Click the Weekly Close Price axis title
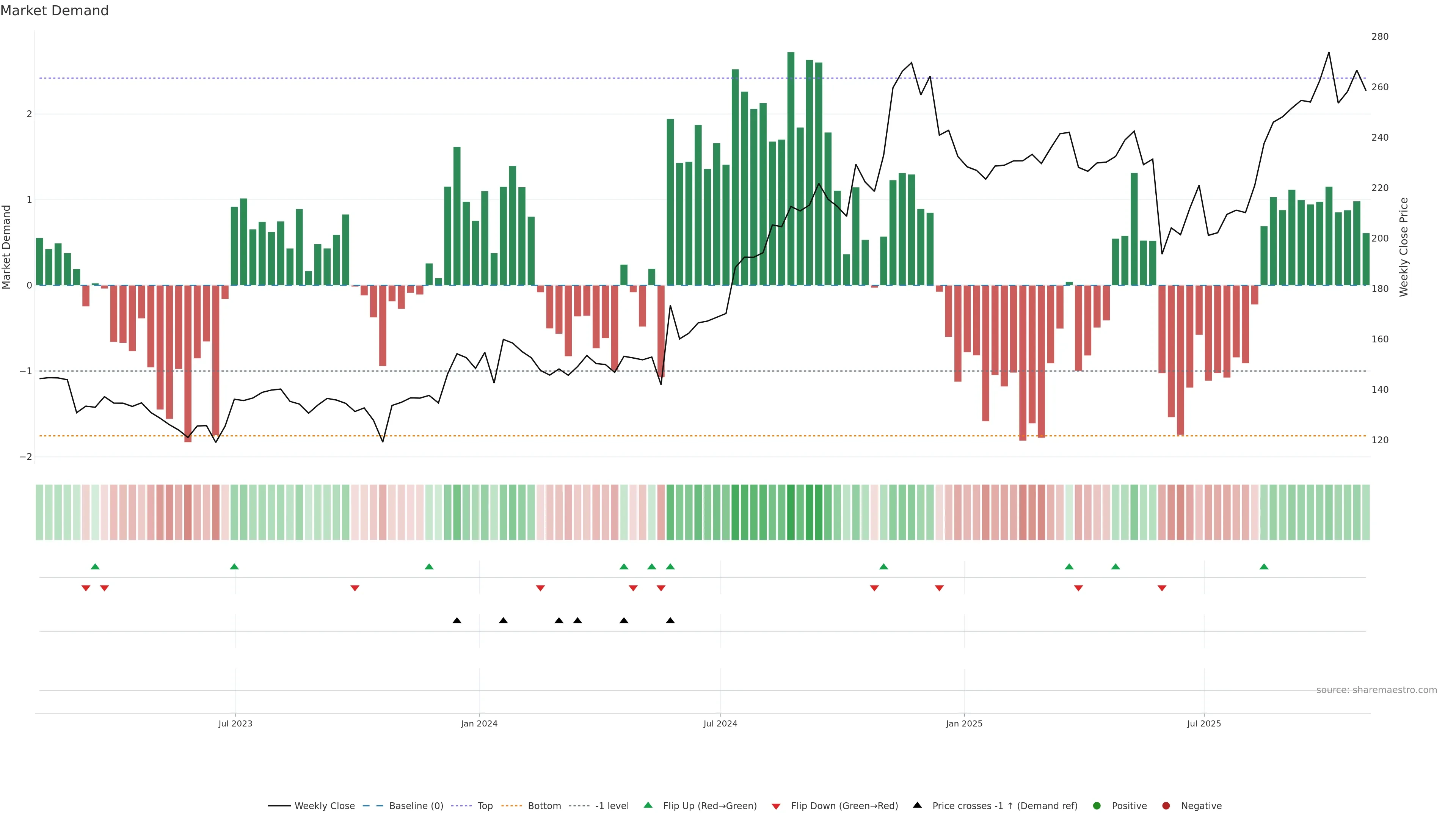This screenshot has height=819, width=1456. 1404,247
